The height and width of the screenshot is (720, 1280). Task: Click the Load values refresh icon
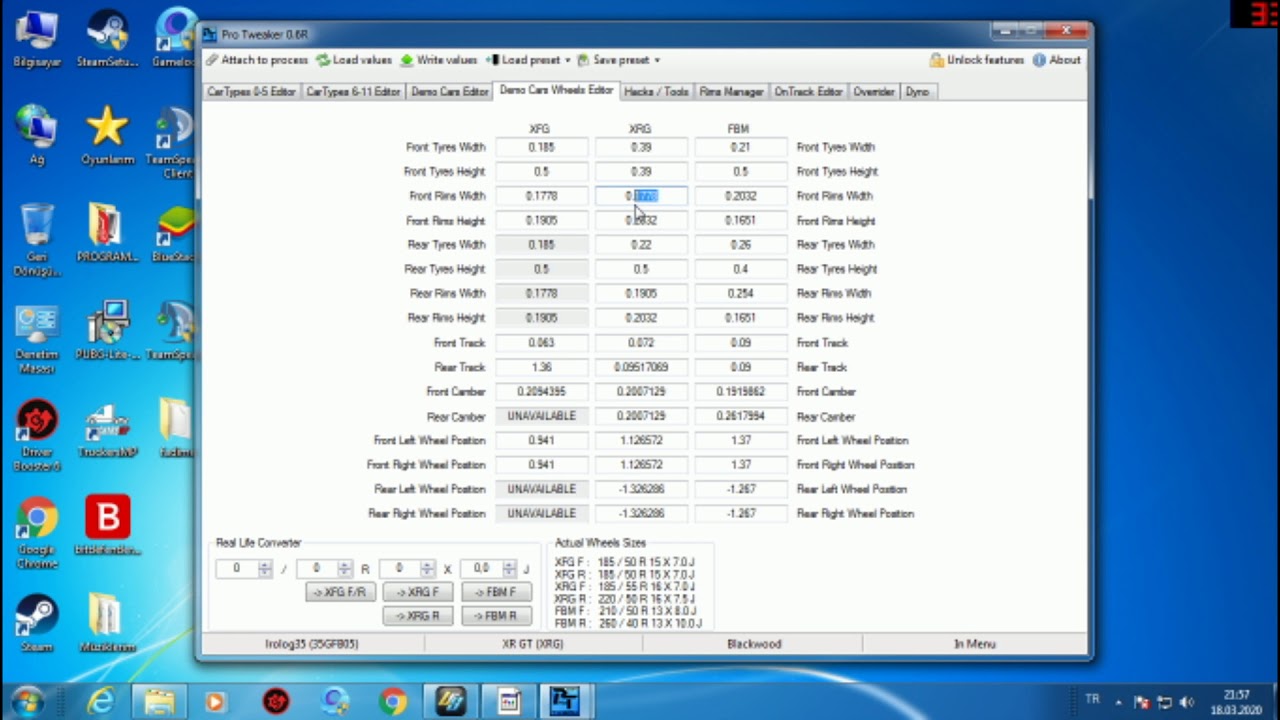tap(322, 60)
